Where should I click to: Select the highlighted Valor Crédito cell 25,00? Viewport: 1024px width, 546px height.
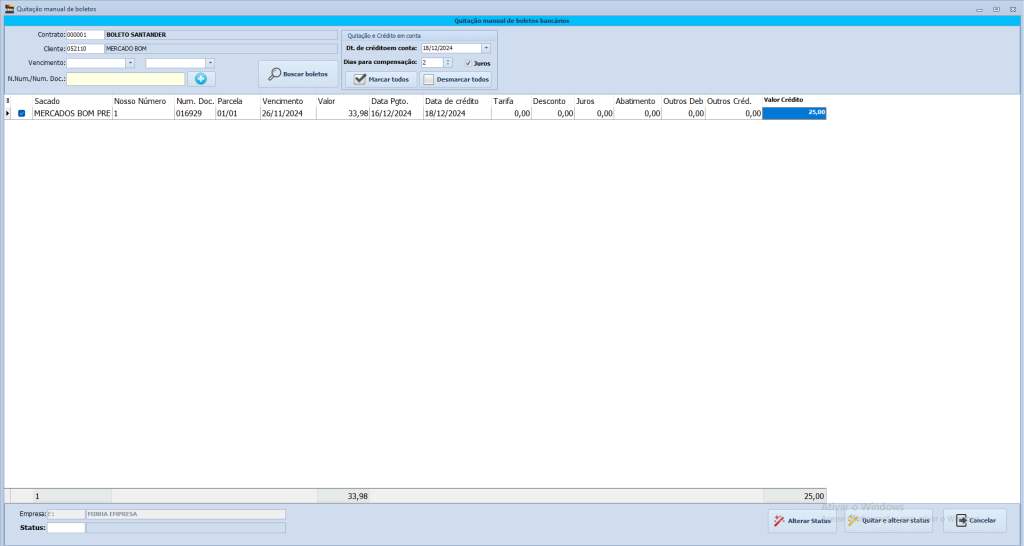tap(795, 113)
